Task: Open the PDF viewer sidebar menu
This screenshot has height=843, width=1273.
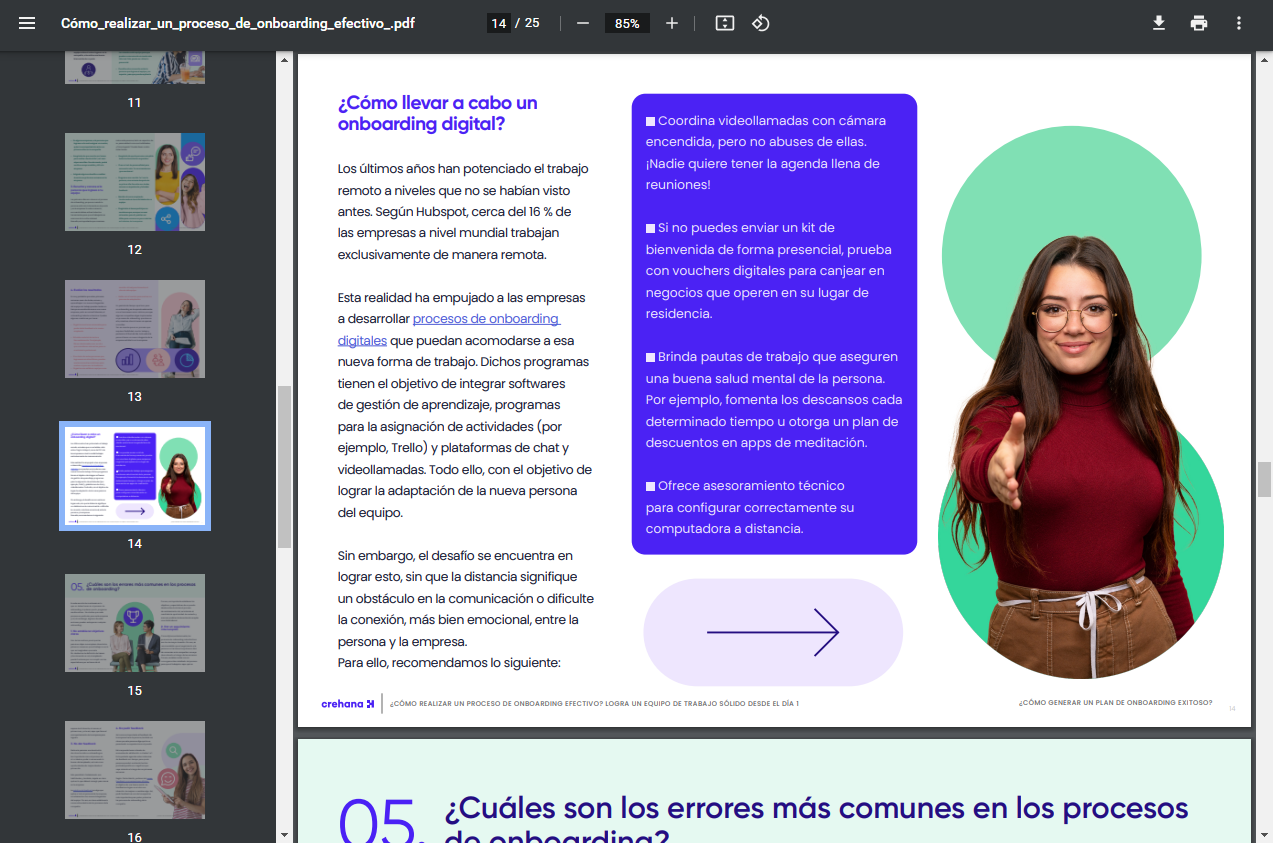Action: (x=25, y=22)
